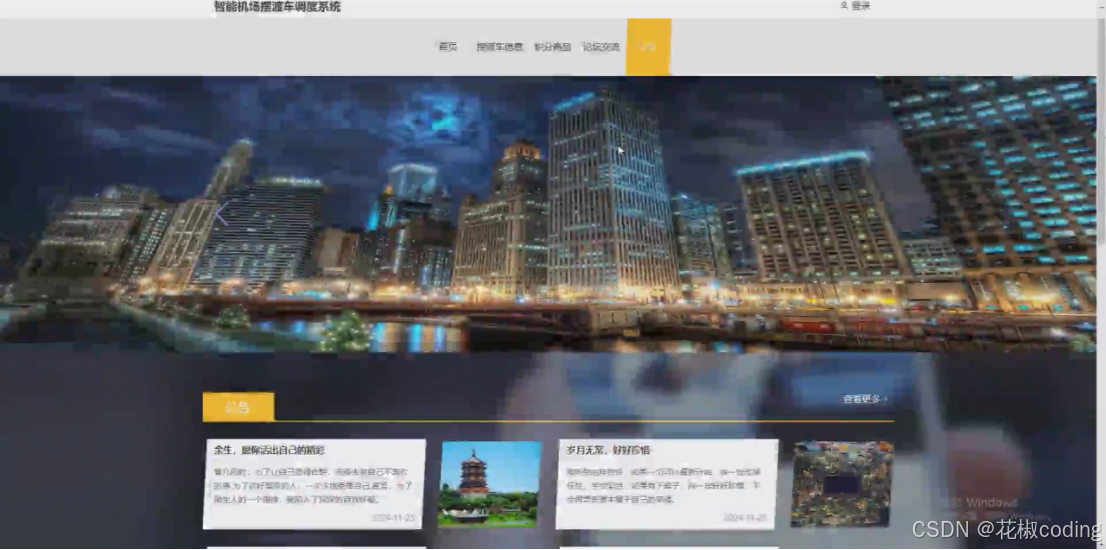Select the yellow 公告 section tab
The height and width of the screenshot is (550, 1106).
(x=238, y=407)
